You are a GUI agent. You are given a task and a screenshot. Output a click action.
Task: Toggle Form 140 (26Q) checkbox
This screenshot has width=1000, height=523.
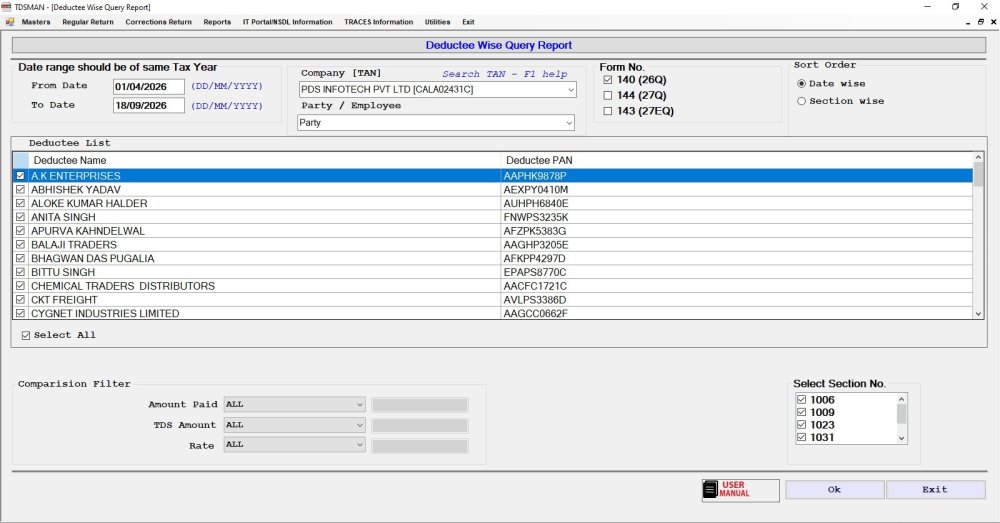point(608,80)
